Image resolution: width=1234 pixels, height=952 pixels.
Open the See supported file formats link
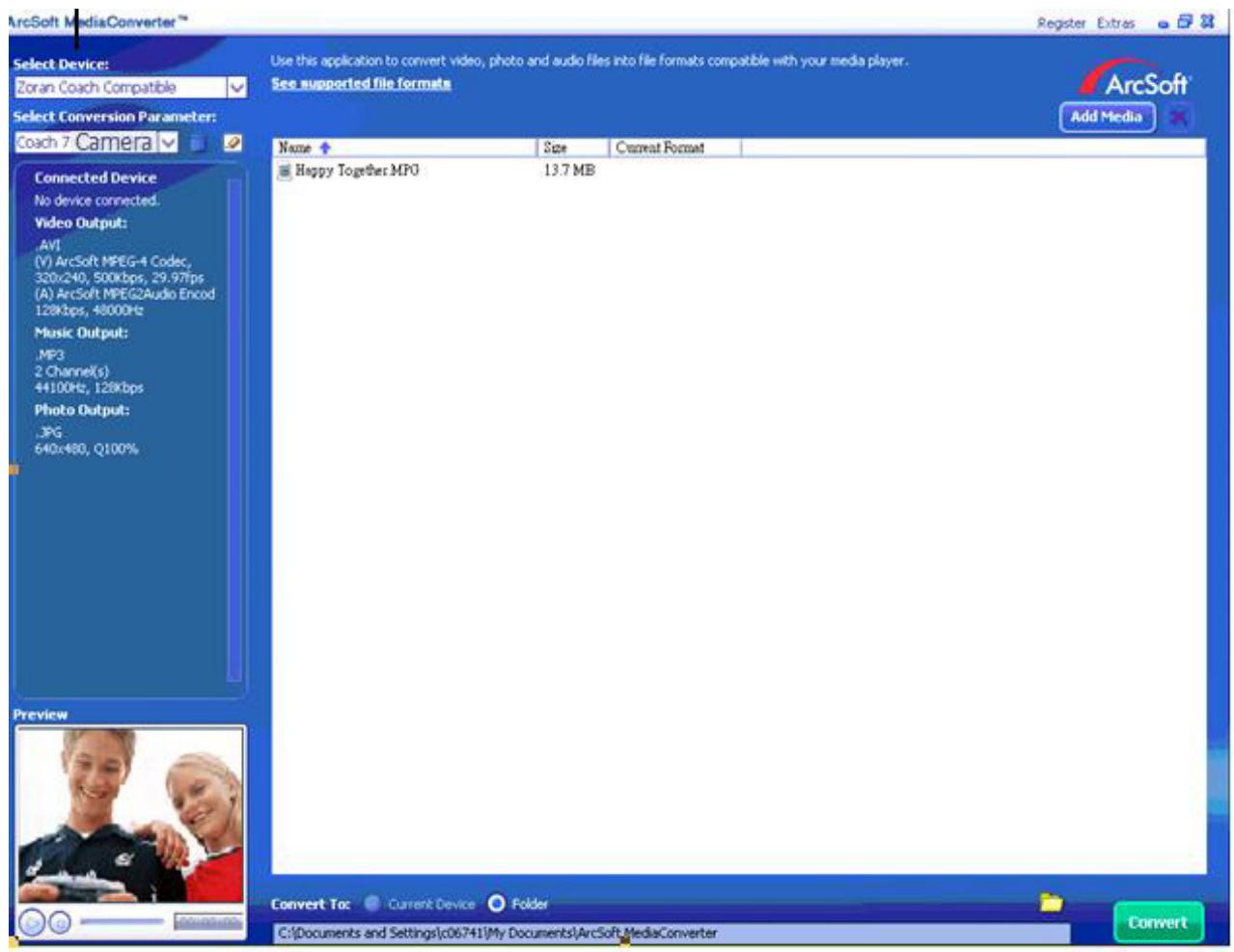pyautogui.click(x=361, y=84)
